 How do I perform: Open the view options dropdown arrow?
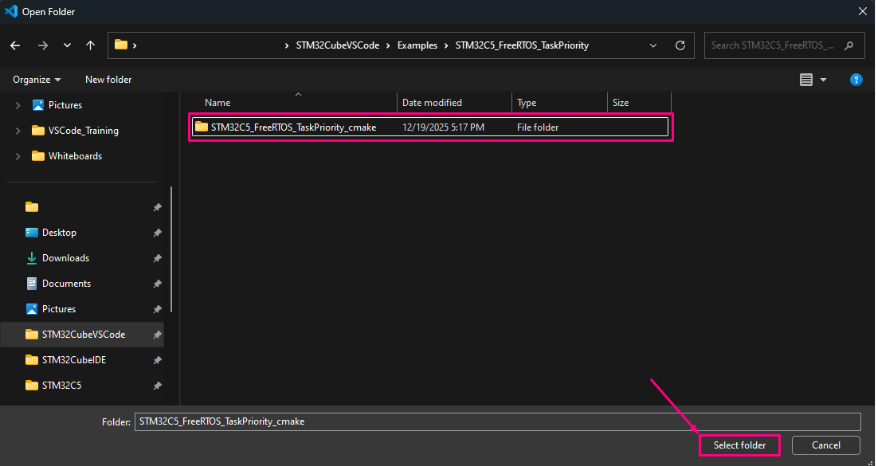pyautogui.click(x=823, y=80)
